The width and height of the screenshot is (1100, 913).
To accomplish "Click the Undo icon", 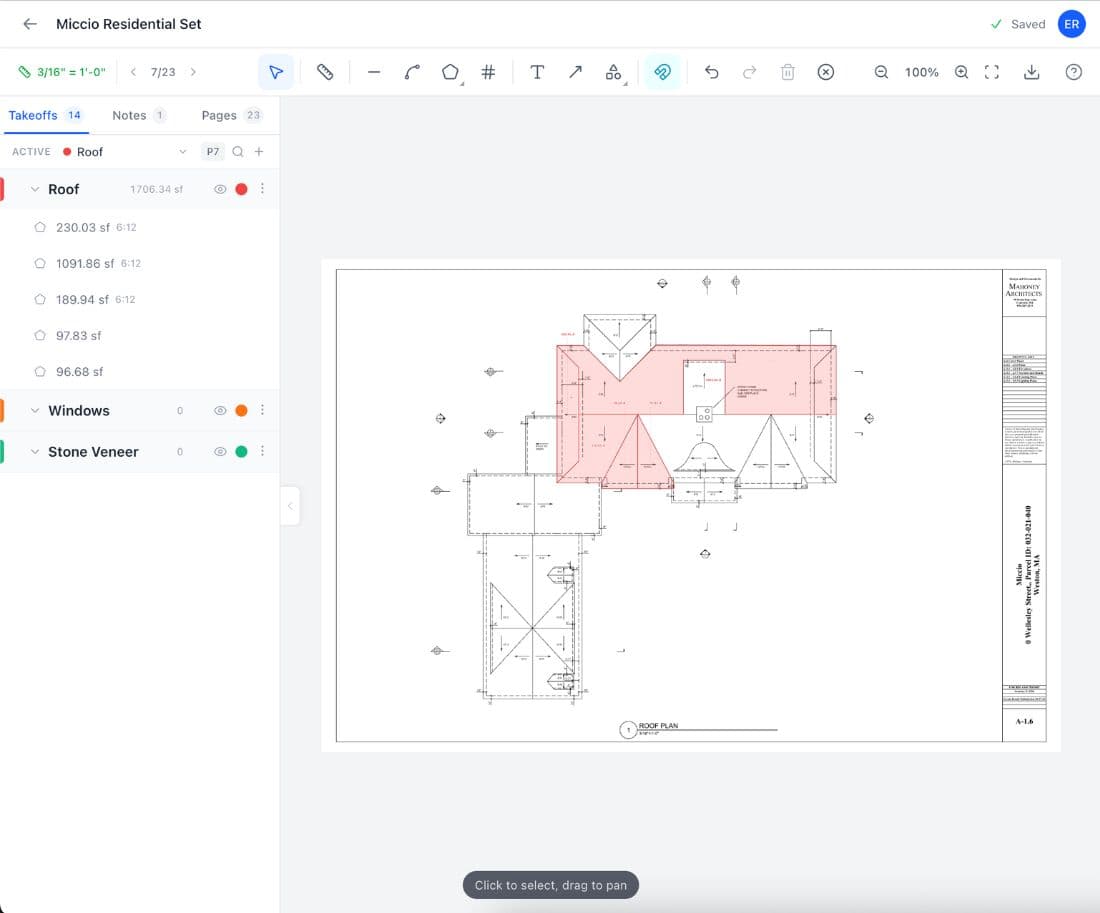I will click(713, 71).
